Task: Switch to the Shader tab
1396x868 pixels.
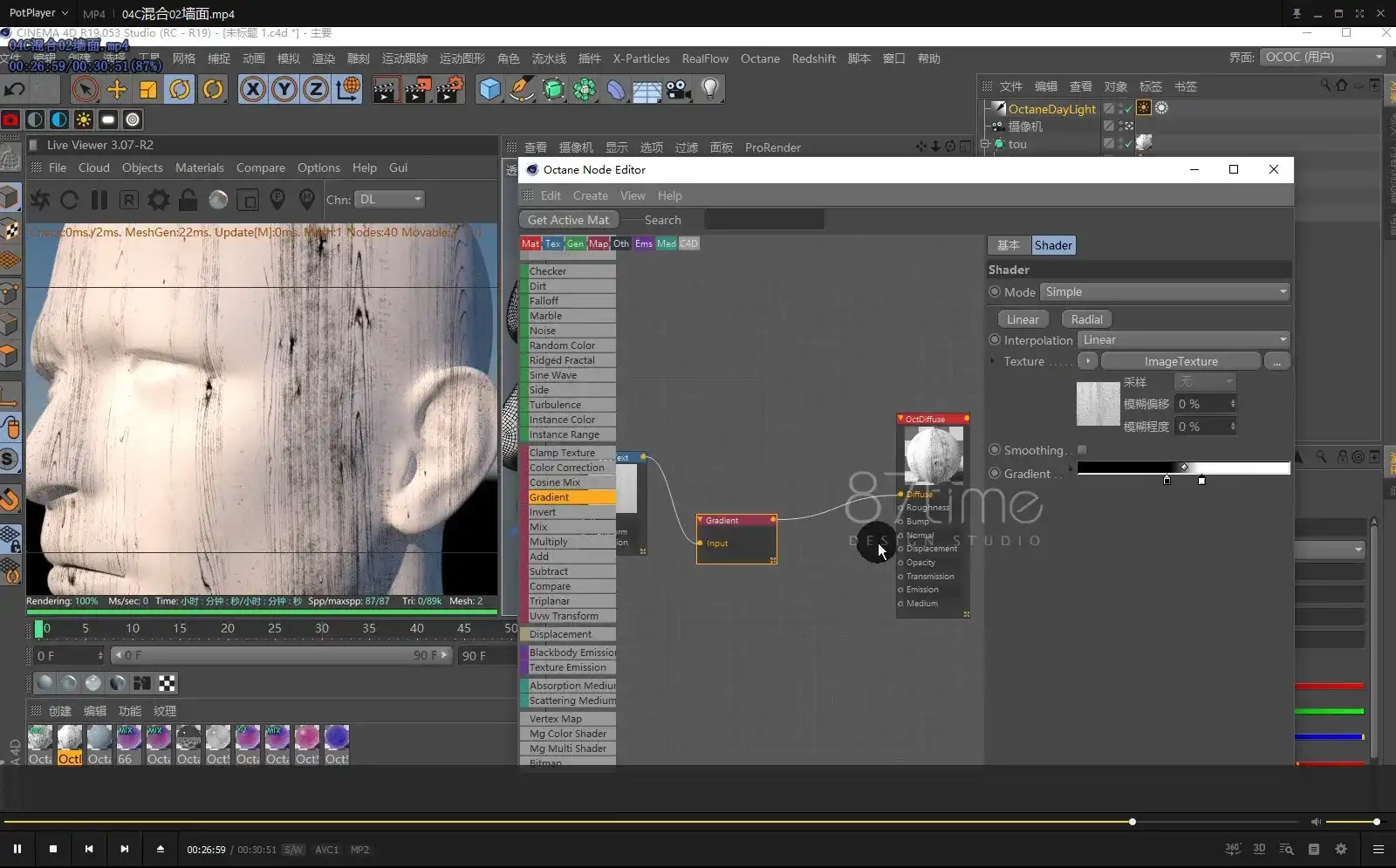Action: click(x=1052, y=245)
